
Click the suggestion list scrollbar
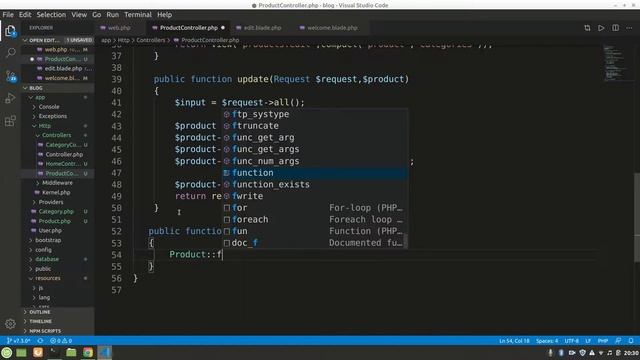pos(405,240)
